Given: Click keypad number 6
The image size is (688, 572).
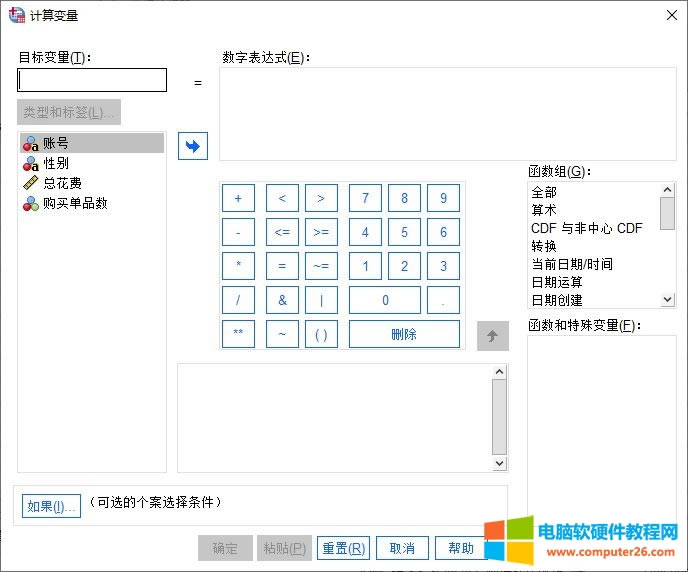Looking at the screenshot, I should point(443,232).
